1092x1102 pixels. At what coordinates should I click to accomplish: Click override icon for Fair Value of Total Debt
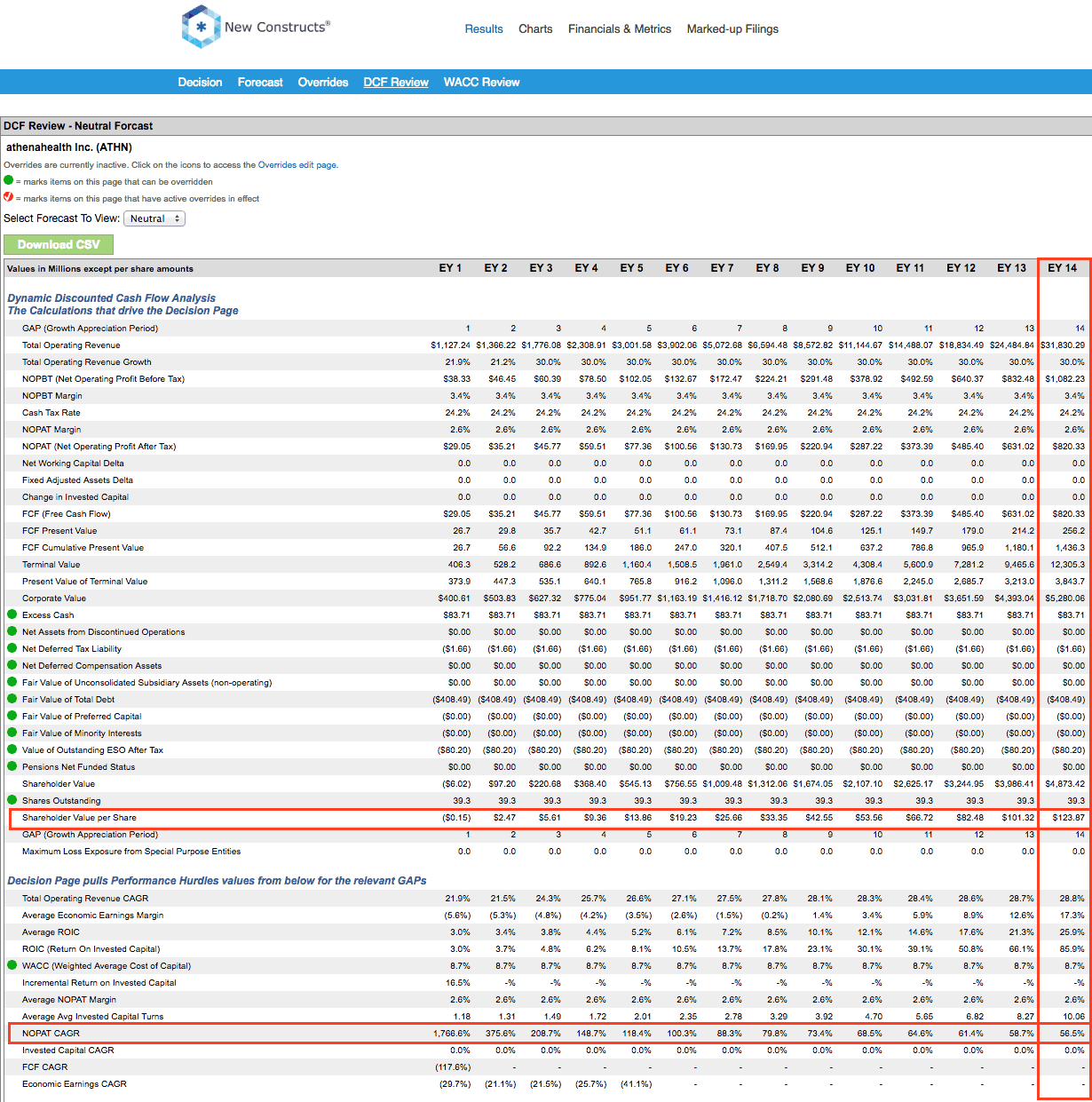click(x=12, y=699)
